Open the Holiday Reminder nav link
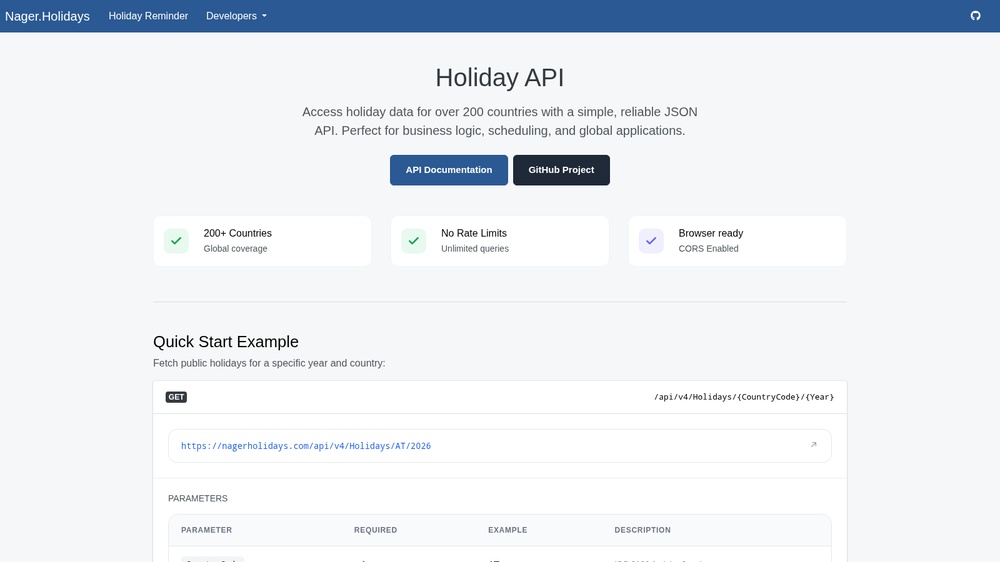1000x562 pixels. pyautogui.click(x=148, y=16)
